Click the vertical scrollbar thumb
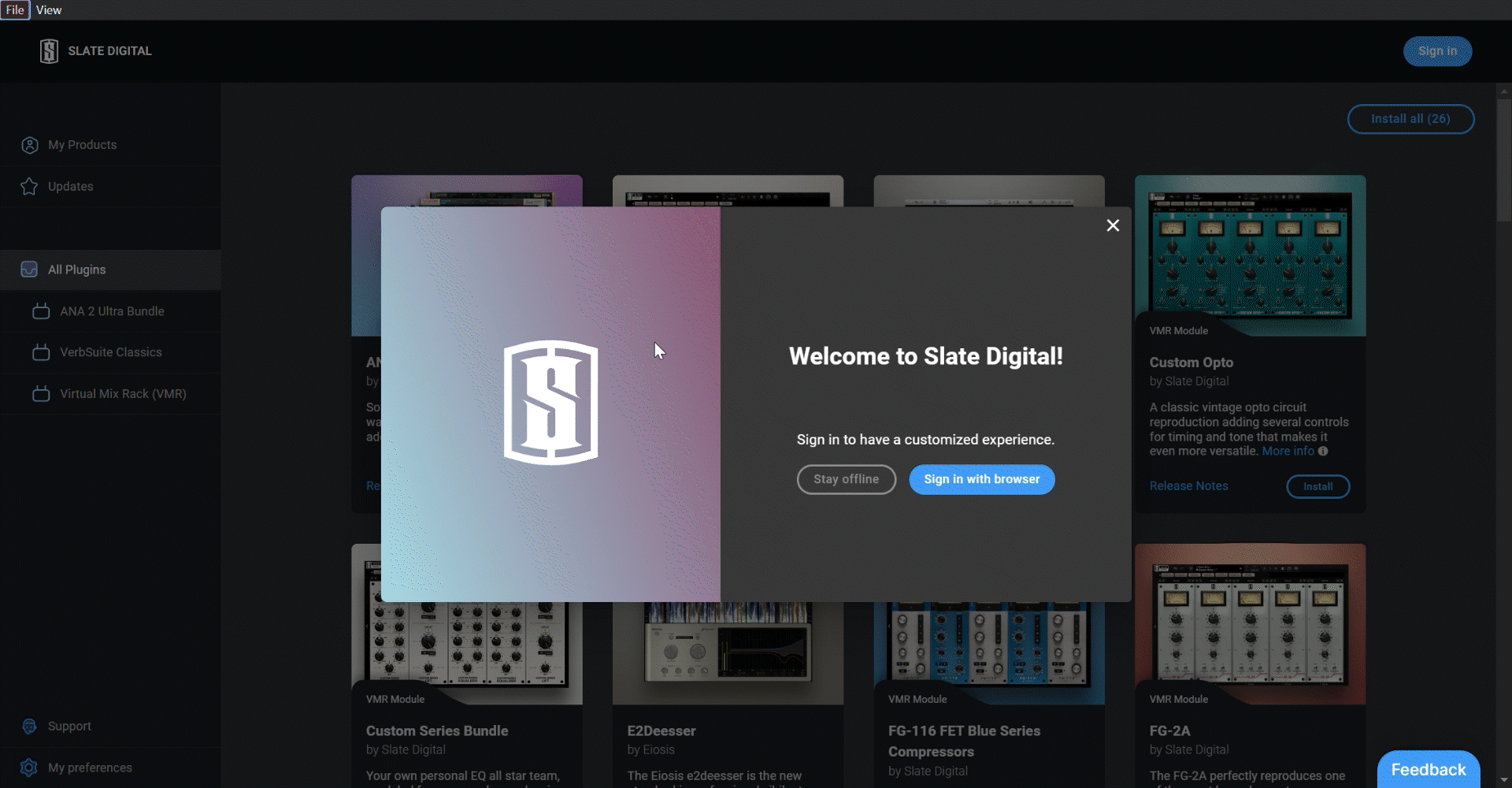The image size is (1512, 788). [1504, 162]
